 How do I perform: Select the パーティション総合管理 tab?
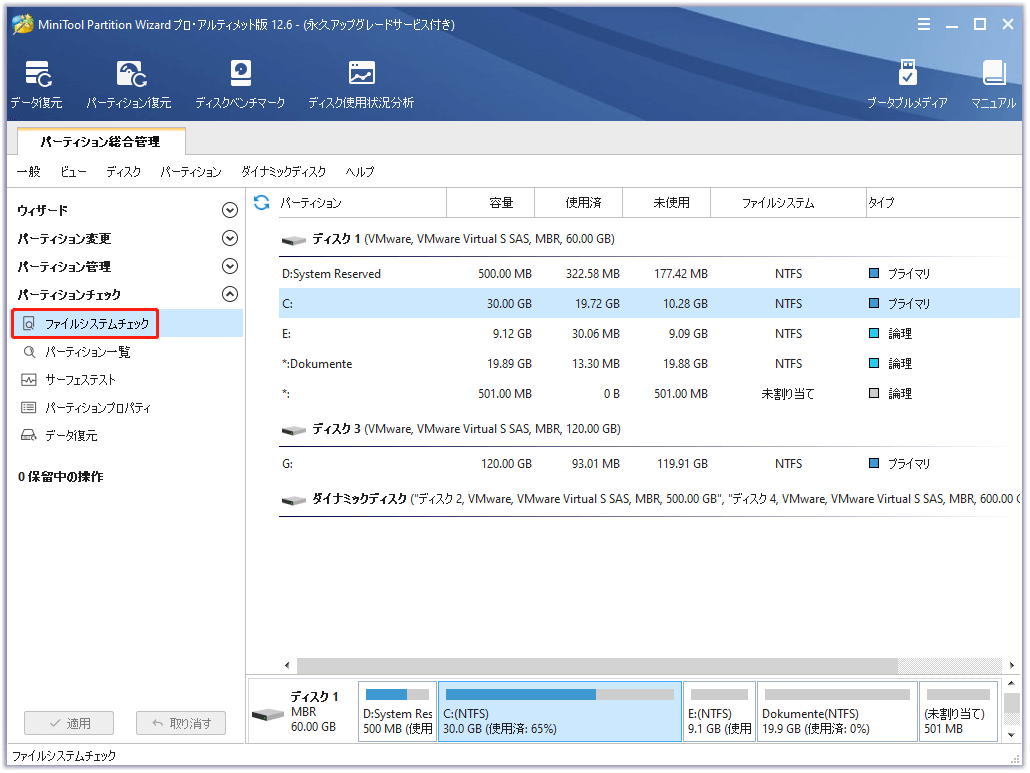point(101,141)
